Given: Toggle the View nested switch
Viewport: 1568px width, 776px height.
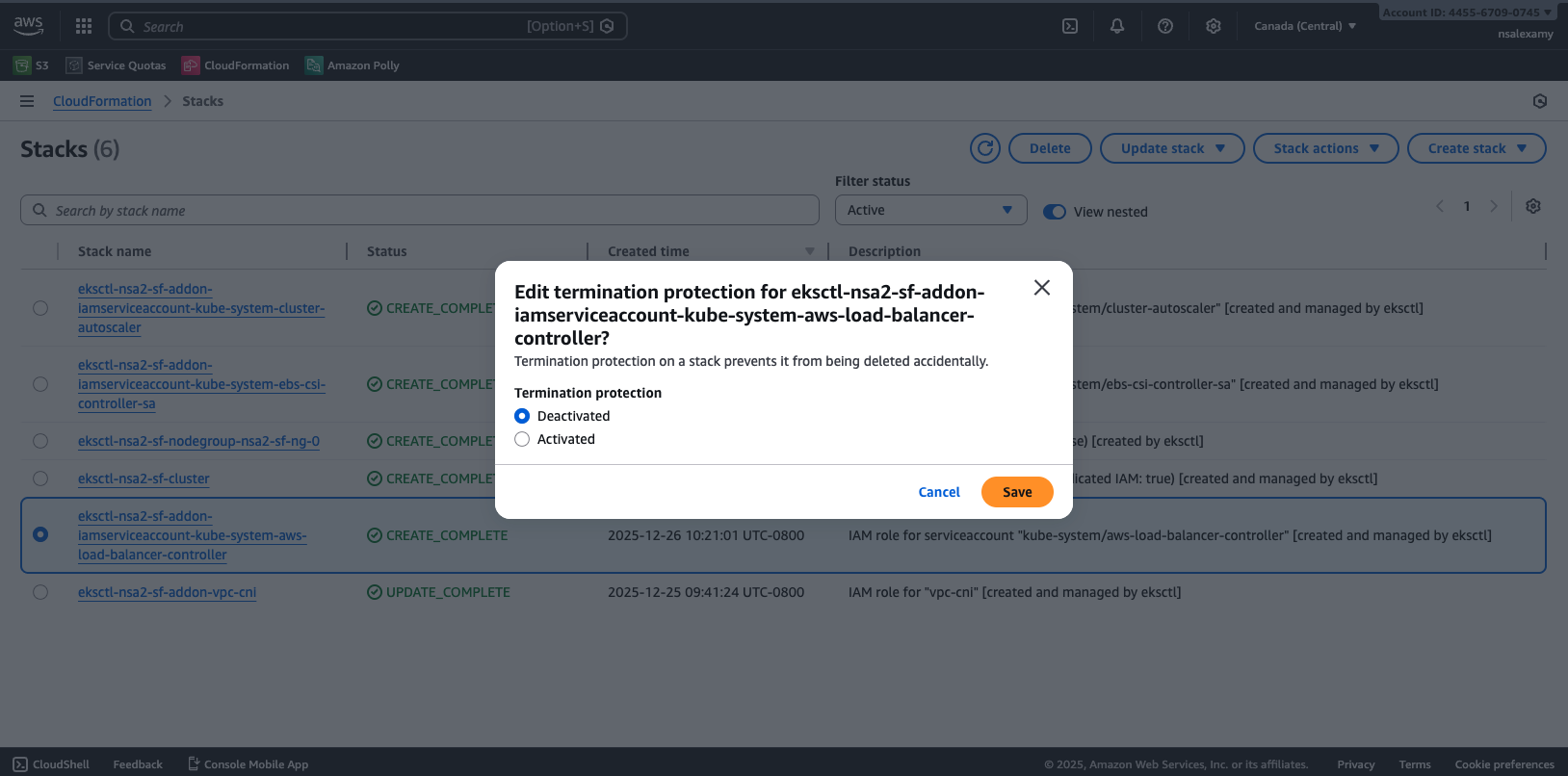Looking at the screenshot, I should coord(1055,212).
